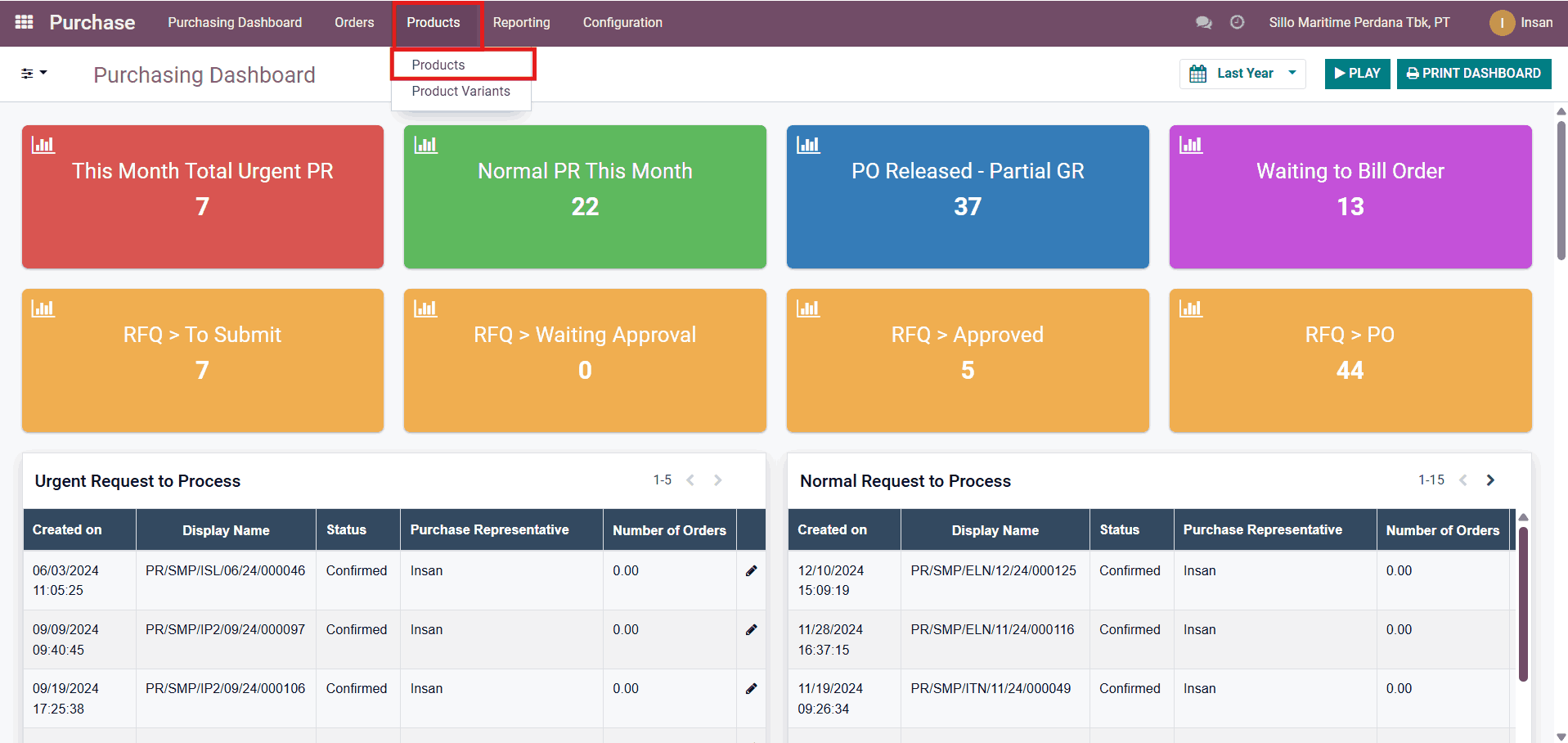Open the Configuration menu

coord(622,23)
